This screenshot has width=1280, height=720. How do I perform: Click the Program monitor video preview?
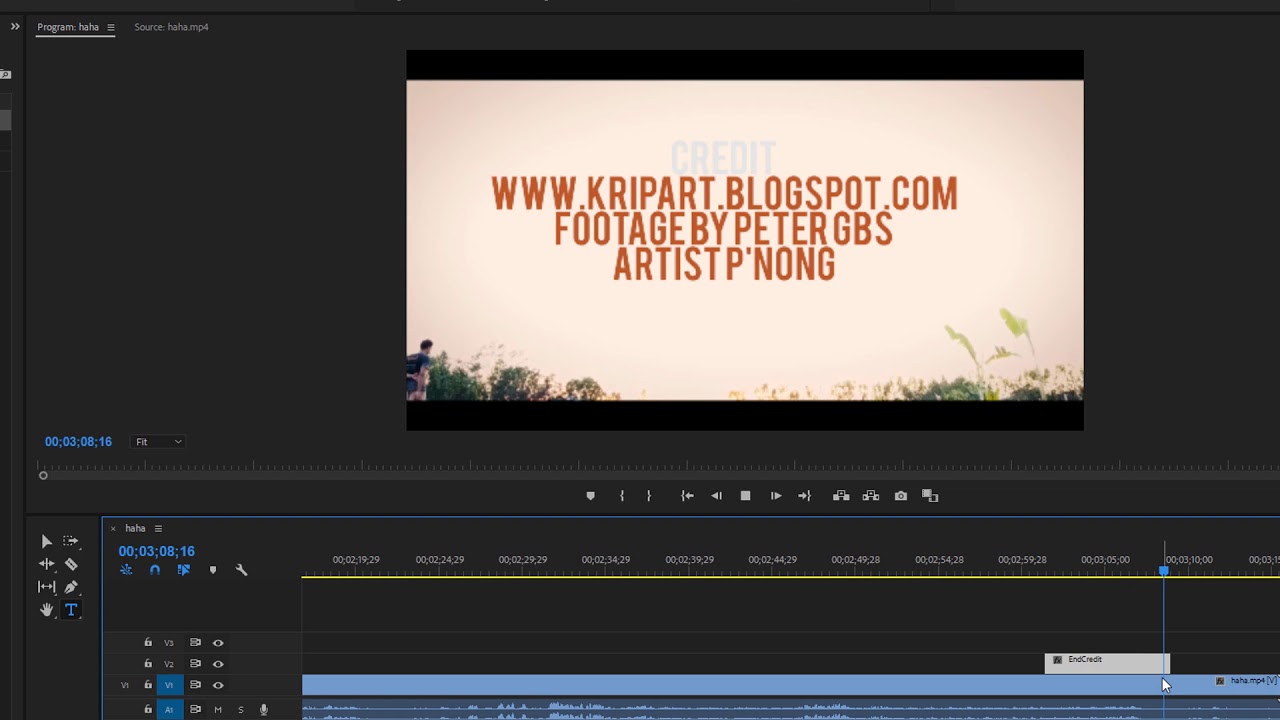coord(745,240)
